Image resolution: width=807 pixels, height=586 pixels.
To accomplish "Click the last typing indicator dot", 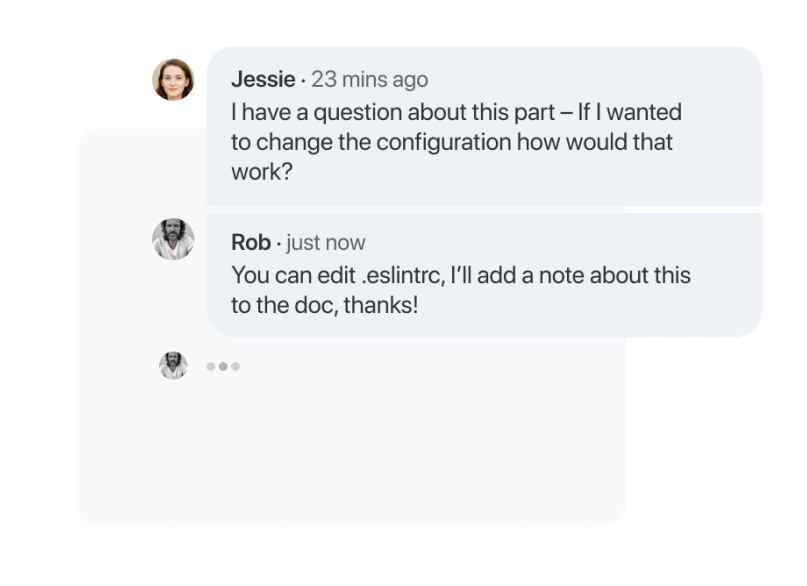I will click(x=236, y=366).
